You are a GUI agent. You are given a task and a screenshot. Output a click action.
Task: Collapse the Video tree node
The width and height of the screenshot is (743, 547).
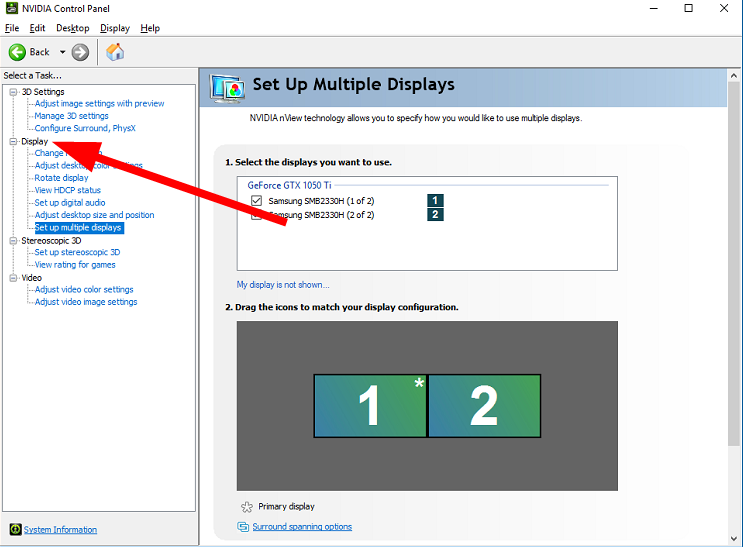pos(13,278)
